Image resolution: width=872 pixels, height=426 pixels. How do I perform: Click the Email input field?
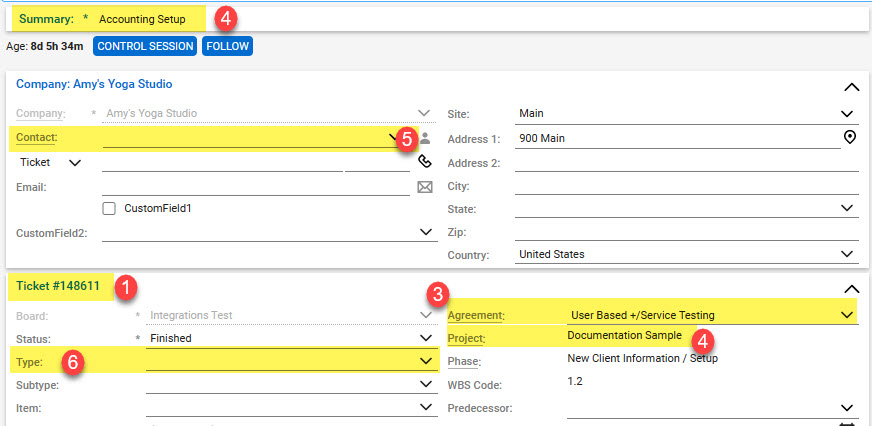[x=256, y=187]
